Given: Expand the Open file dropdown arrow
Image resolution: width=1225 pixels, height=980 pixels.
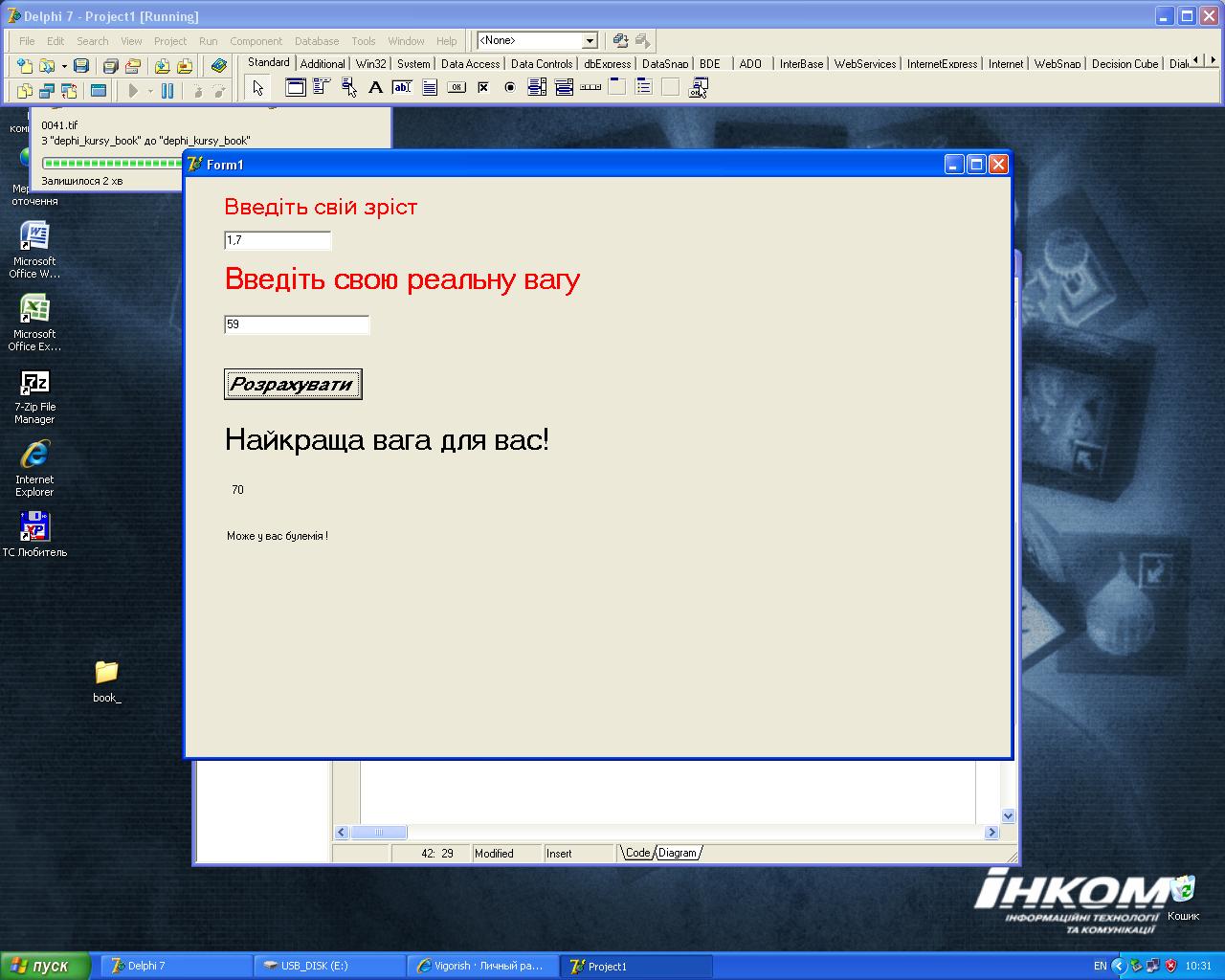Looking at the screenshot, I should pyautogui.click(x=64, y=66).
